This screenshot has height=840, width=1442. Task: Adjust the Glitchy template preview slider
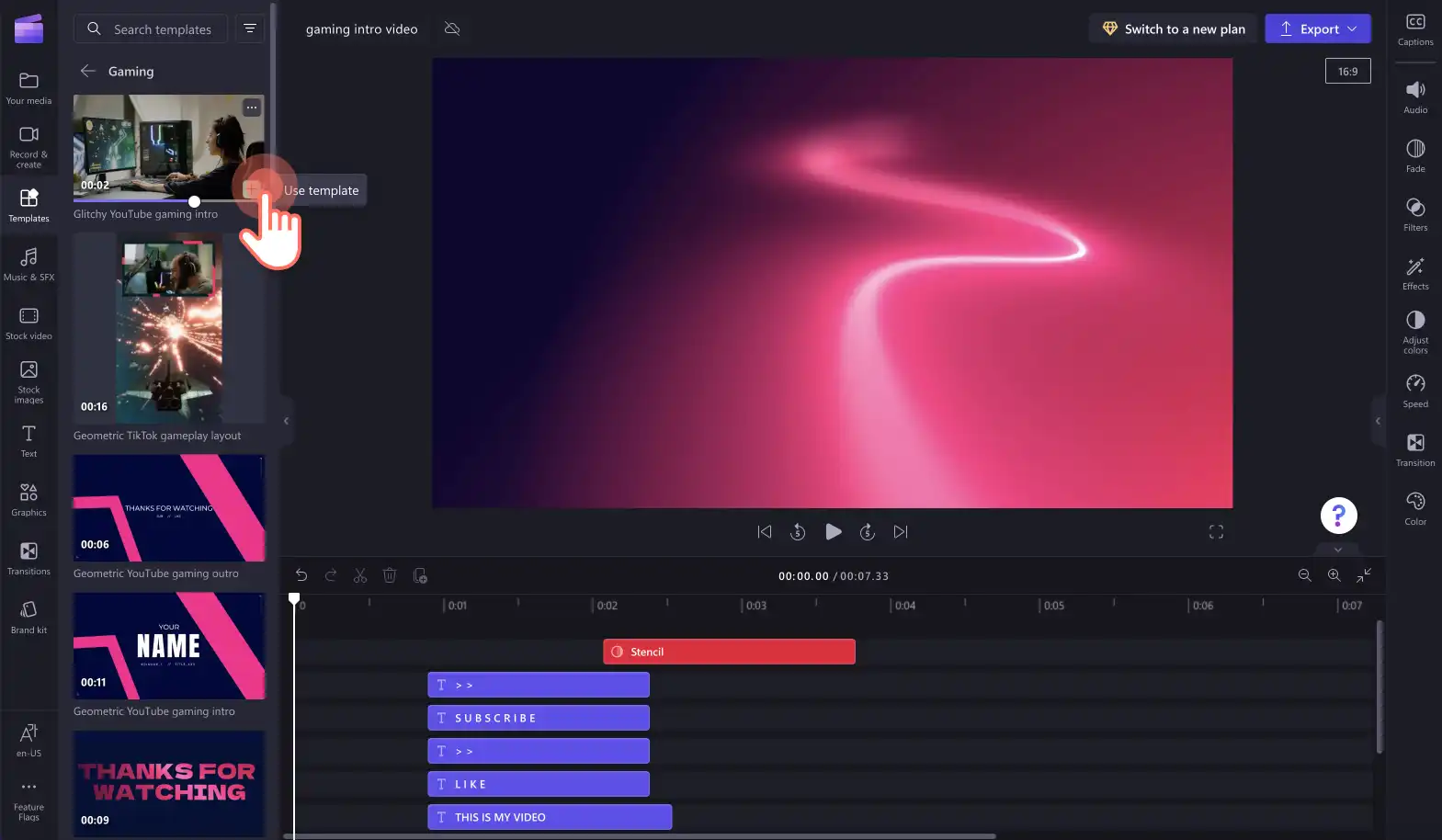coord(194,201)
